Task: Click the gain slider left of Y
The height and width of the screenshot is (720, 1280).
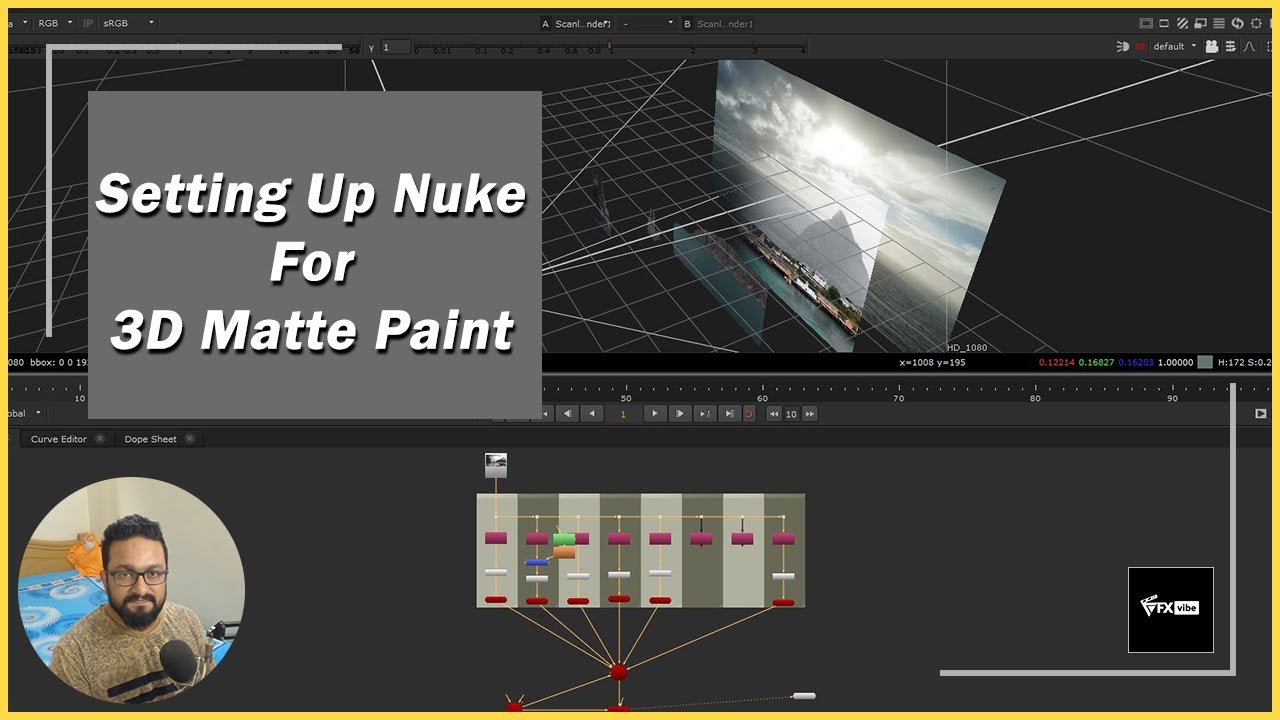Action: [184, 48]
